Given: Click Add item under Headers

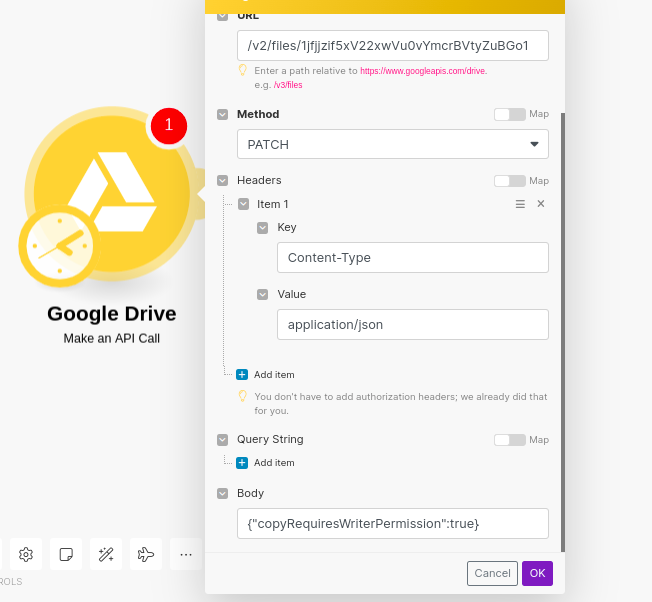Looking at the screenshot, I should click(274, 375).
